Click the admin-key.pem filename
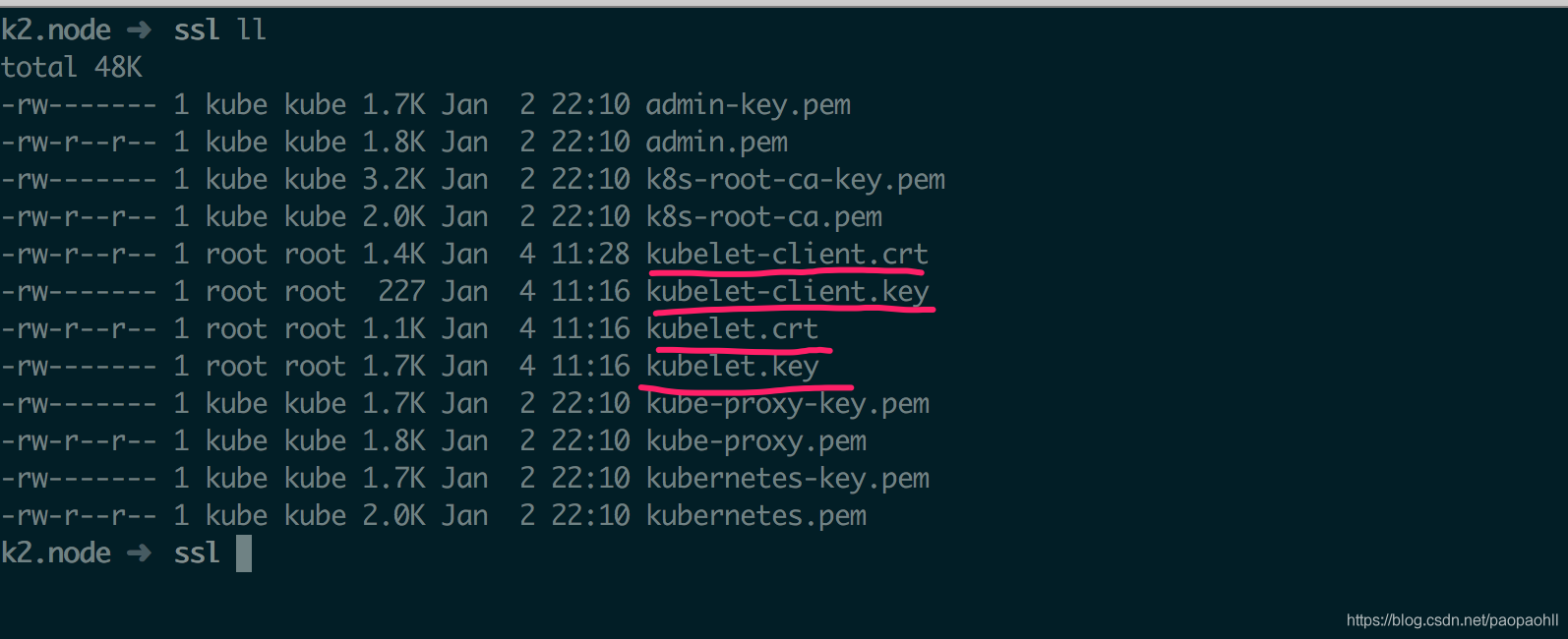This screenshot has width=1568, height=639. pos(749,104)
